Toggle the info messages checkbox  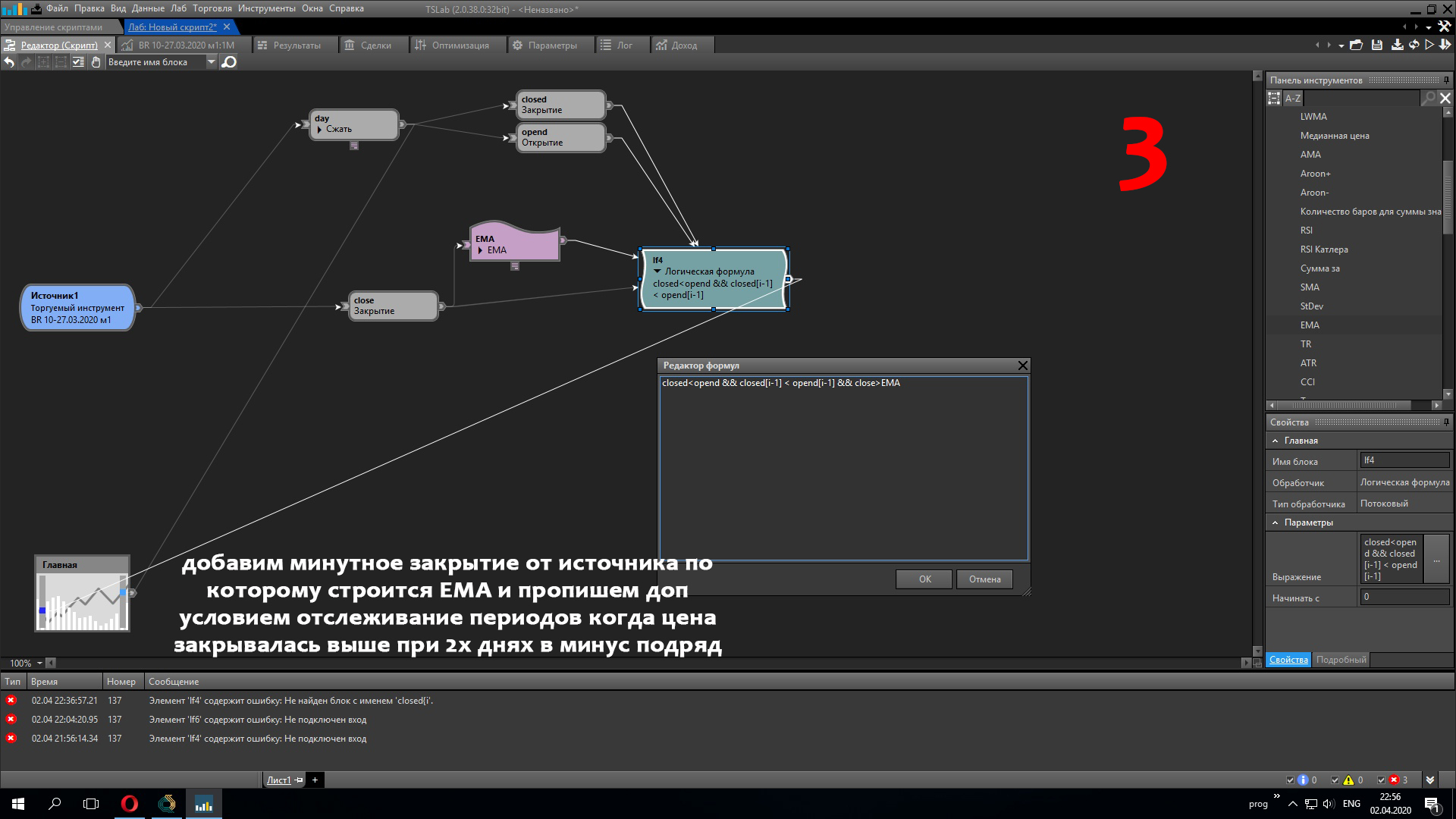tap(1291, 780)
